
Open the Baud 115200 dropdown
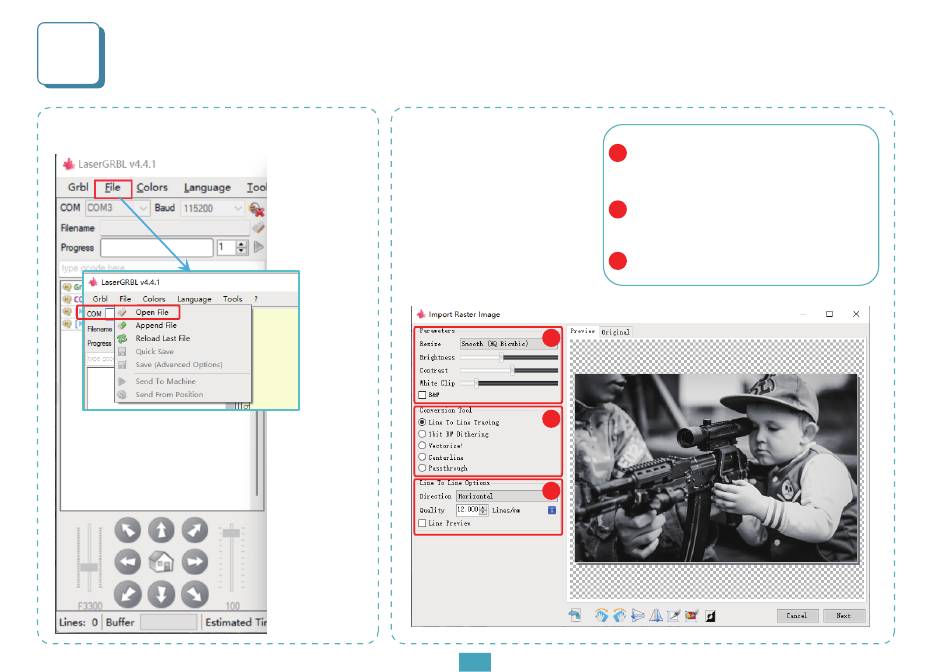tap(213, 208)
